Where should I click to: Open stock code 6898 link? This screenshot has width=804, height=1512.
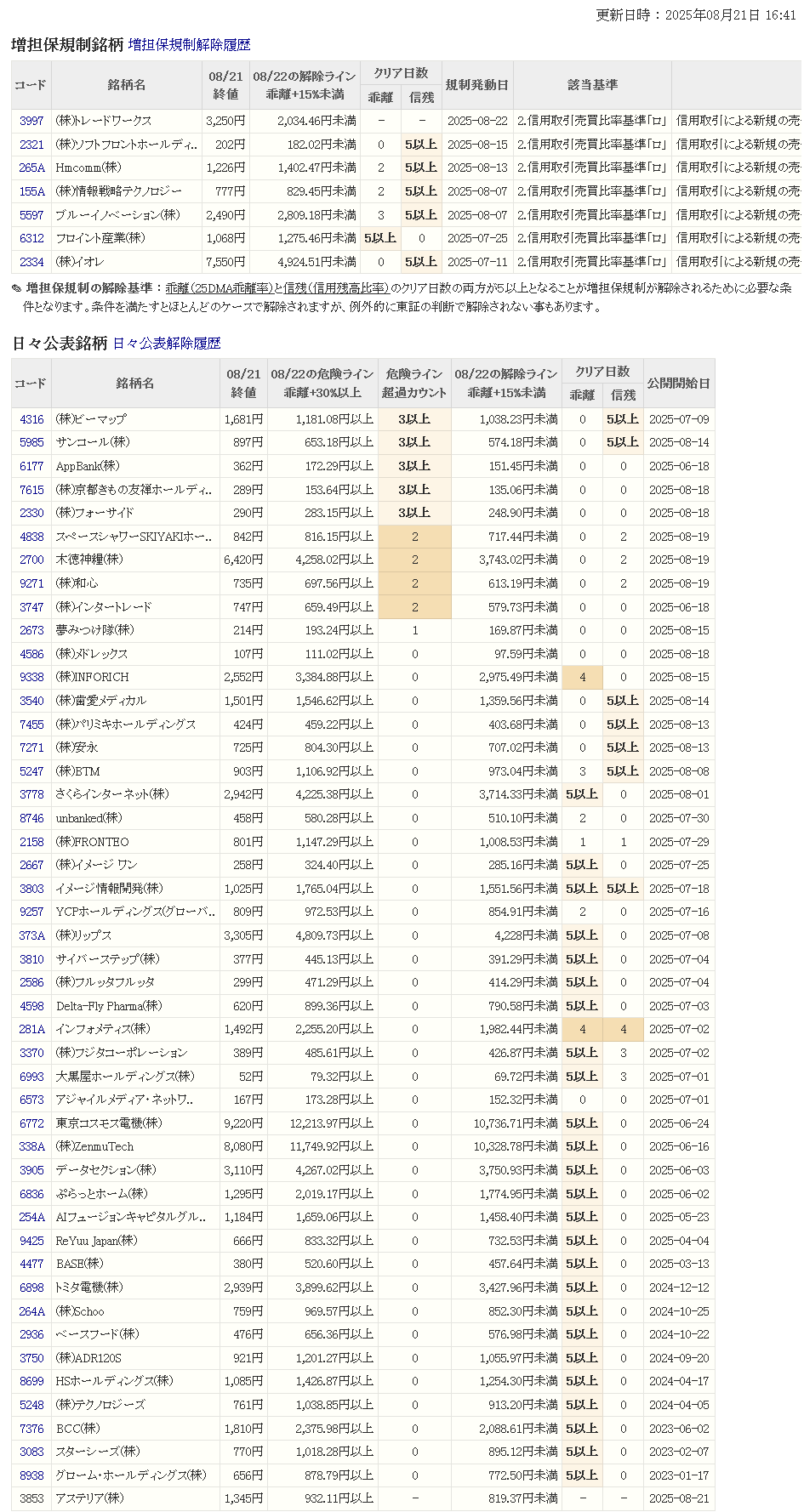click(x=31, y=1287)
